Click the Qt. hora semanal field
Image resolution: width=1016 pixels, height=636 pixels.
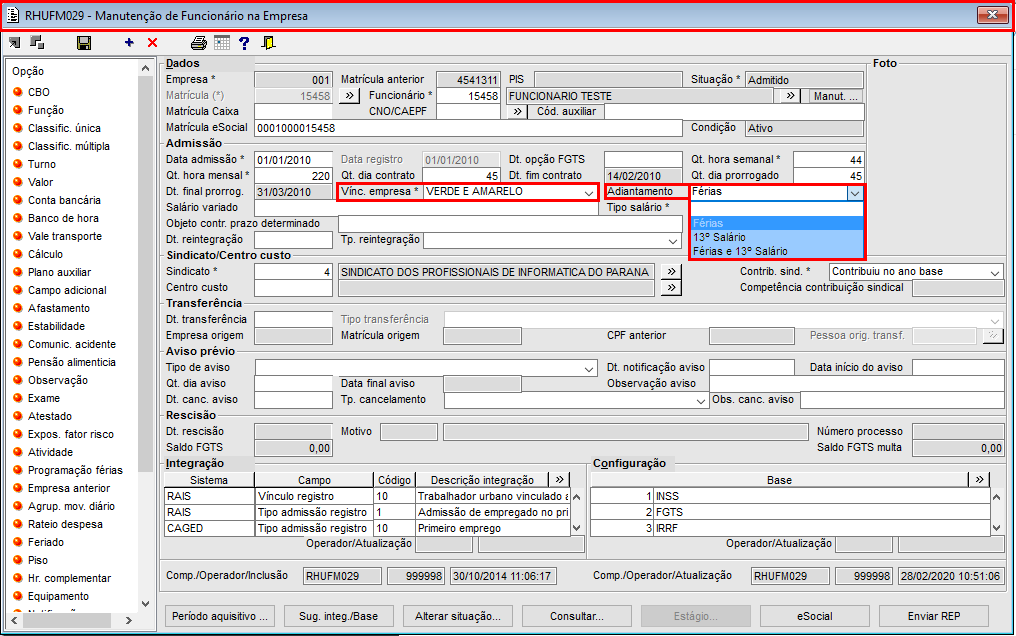click(828, 160)
